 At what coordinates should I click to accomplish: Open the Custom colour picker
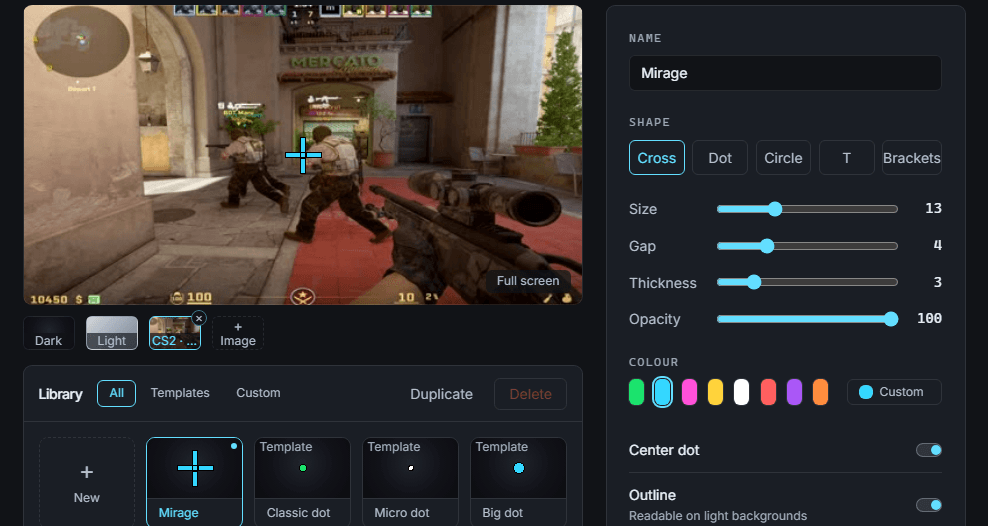coord(894,392)
